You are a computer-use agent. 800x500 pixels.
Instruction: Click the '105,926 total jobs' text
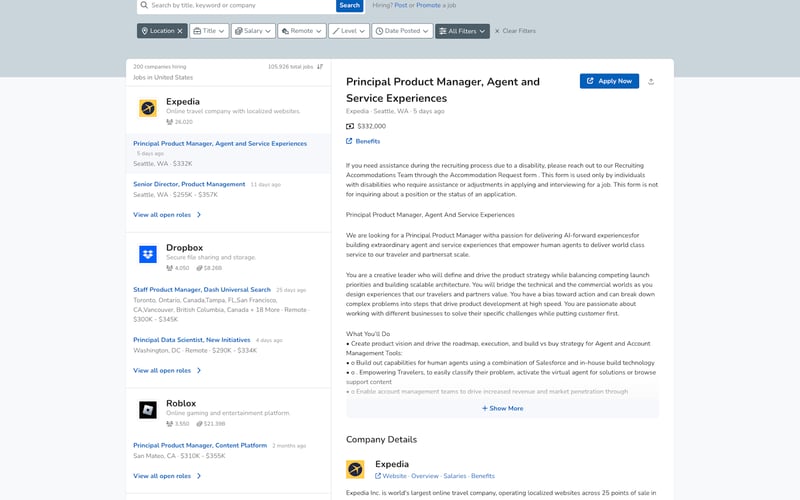pyautogui.click(x=290, y=67)
